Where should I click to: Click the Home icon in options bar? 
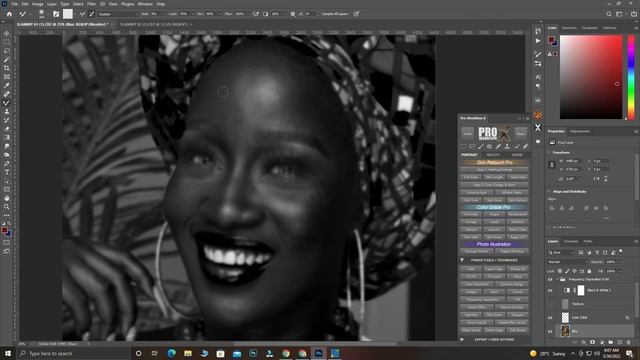(x=9, y=14)
